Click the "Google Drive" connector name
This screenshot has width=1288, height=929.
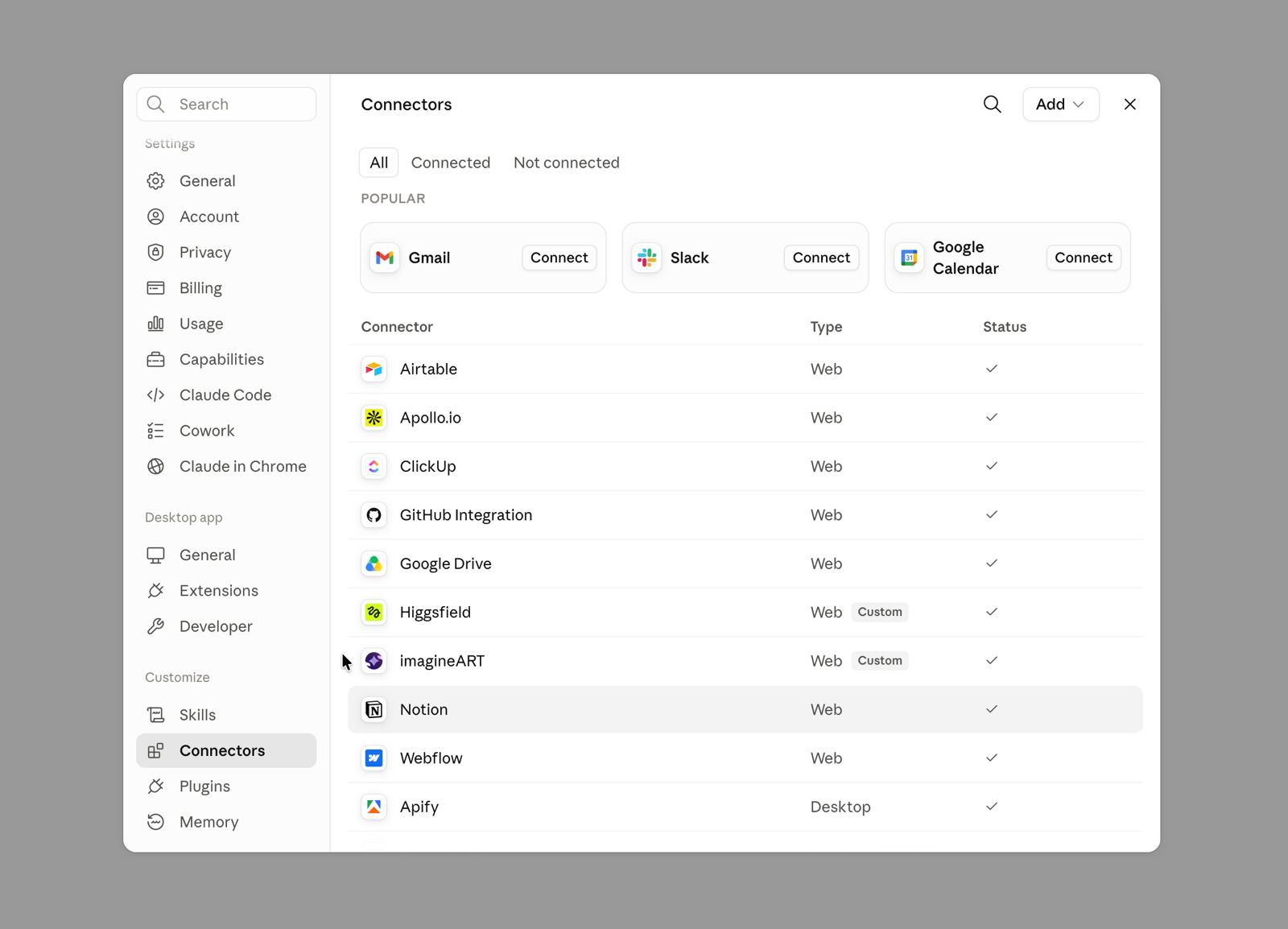point(445,564)
